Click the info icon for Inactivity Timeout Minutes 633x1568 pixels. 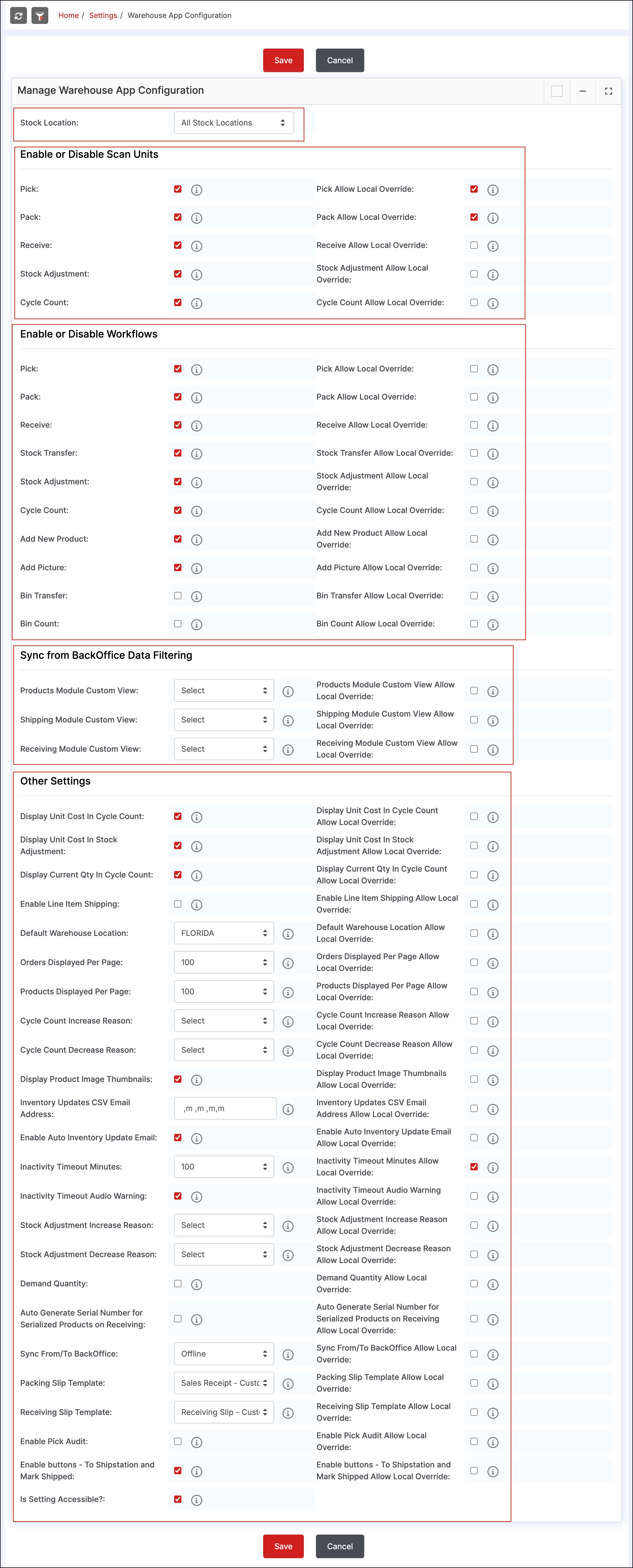point(288,1168)
